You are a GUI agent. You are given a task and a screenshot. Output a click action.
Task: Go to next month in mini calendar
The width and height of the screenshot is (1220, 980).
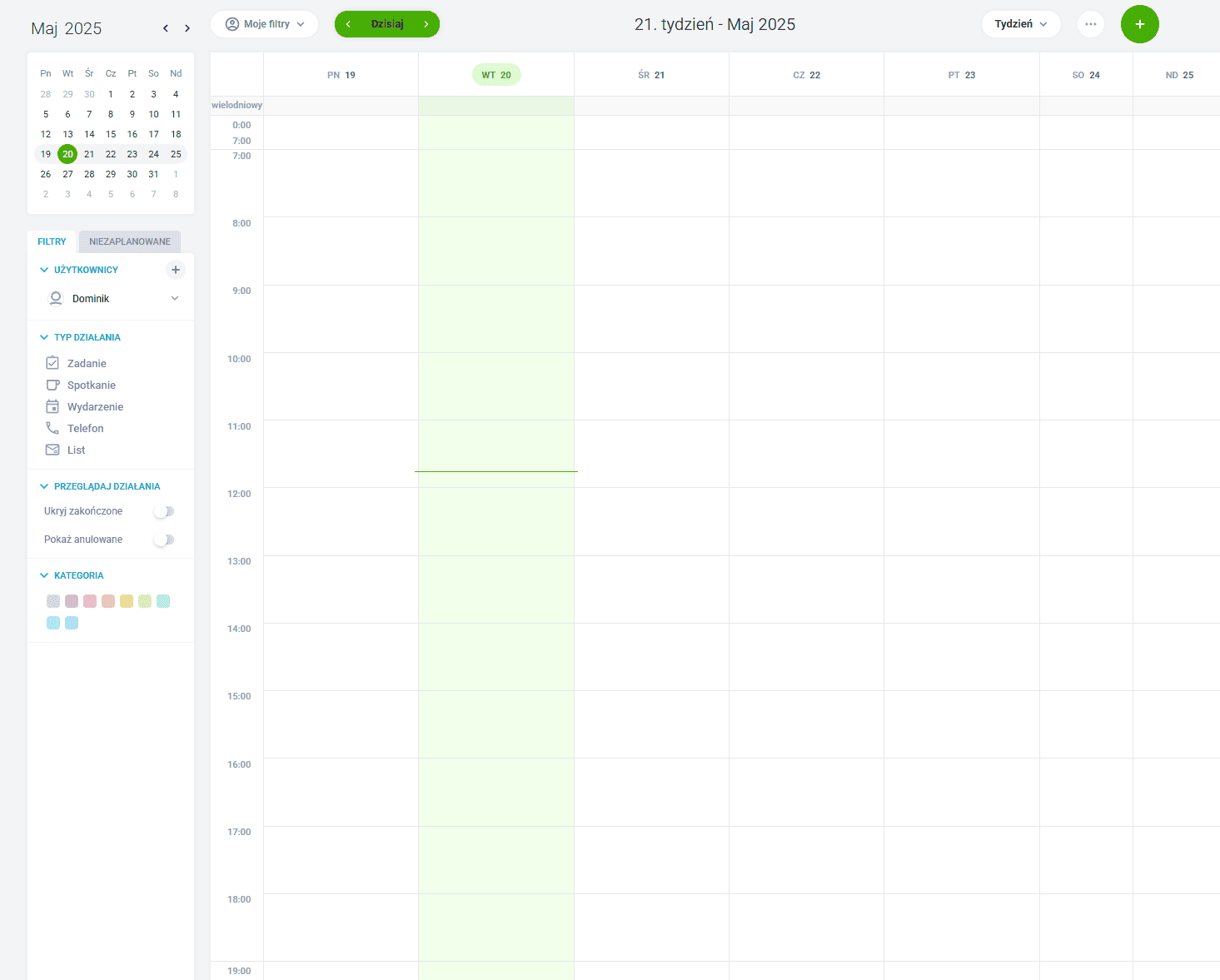[187, 28]
